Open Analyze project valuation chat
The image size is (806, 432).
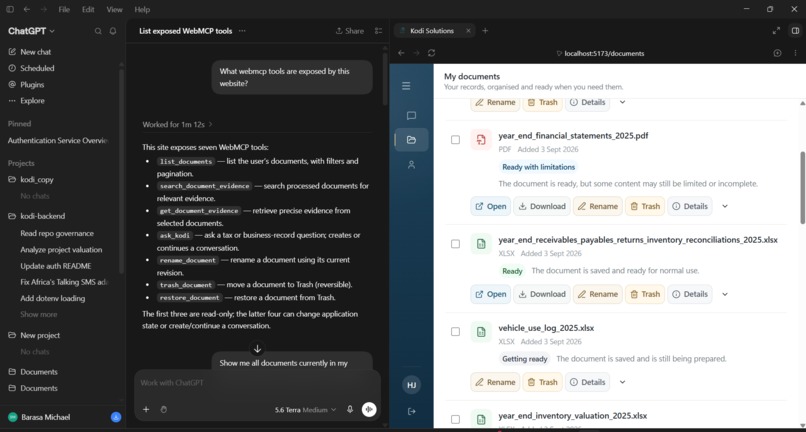[x=61, y=250]
